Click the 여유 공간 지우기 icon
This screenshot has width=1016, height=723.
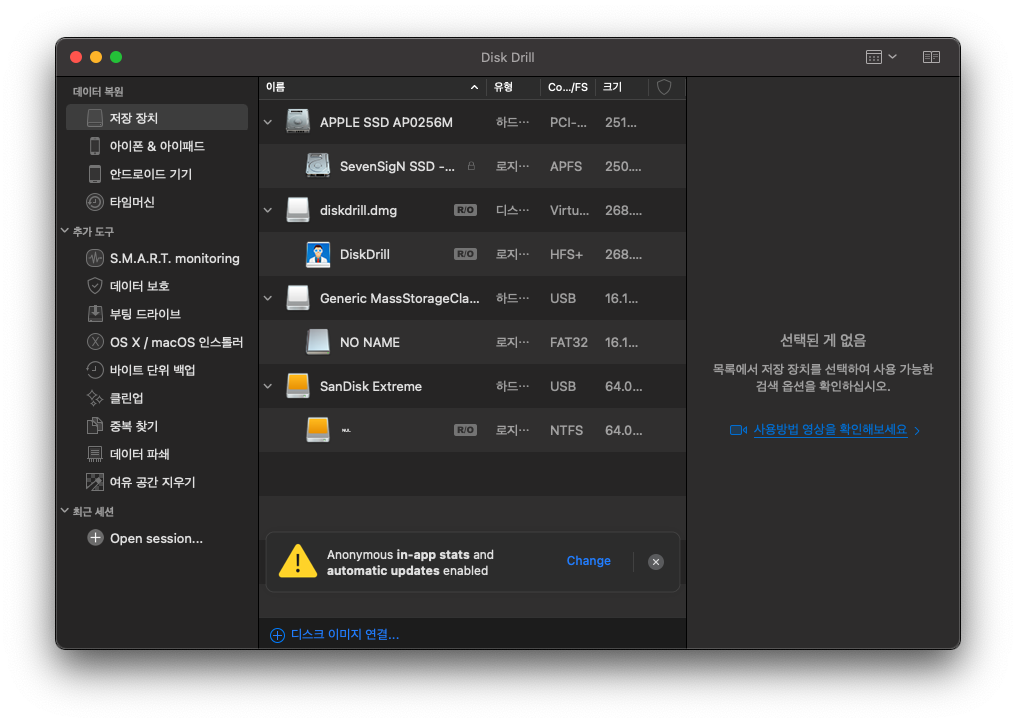click(95, 481)
